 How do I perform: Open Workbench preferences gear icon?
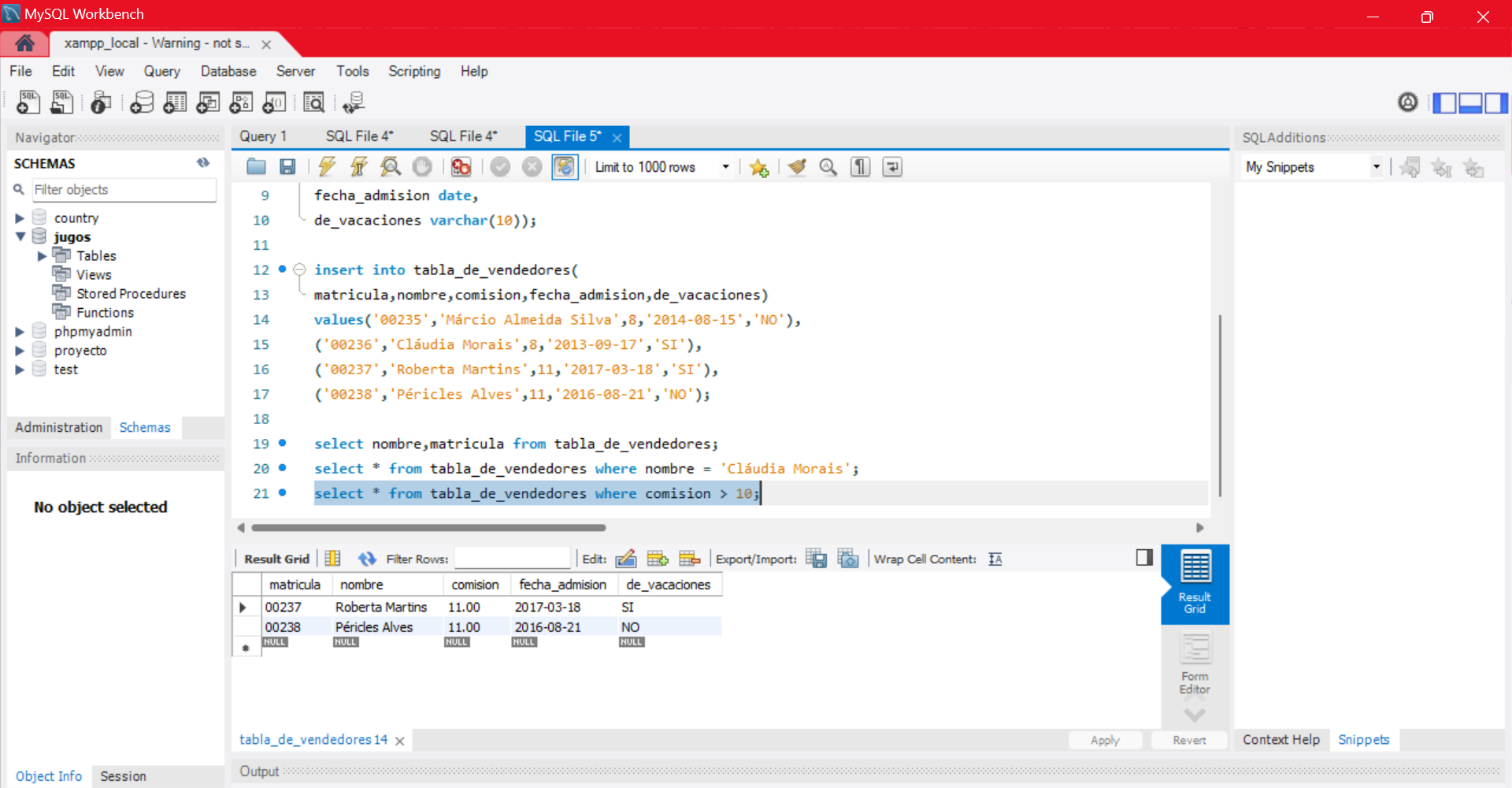click(x=1408, y=102)
